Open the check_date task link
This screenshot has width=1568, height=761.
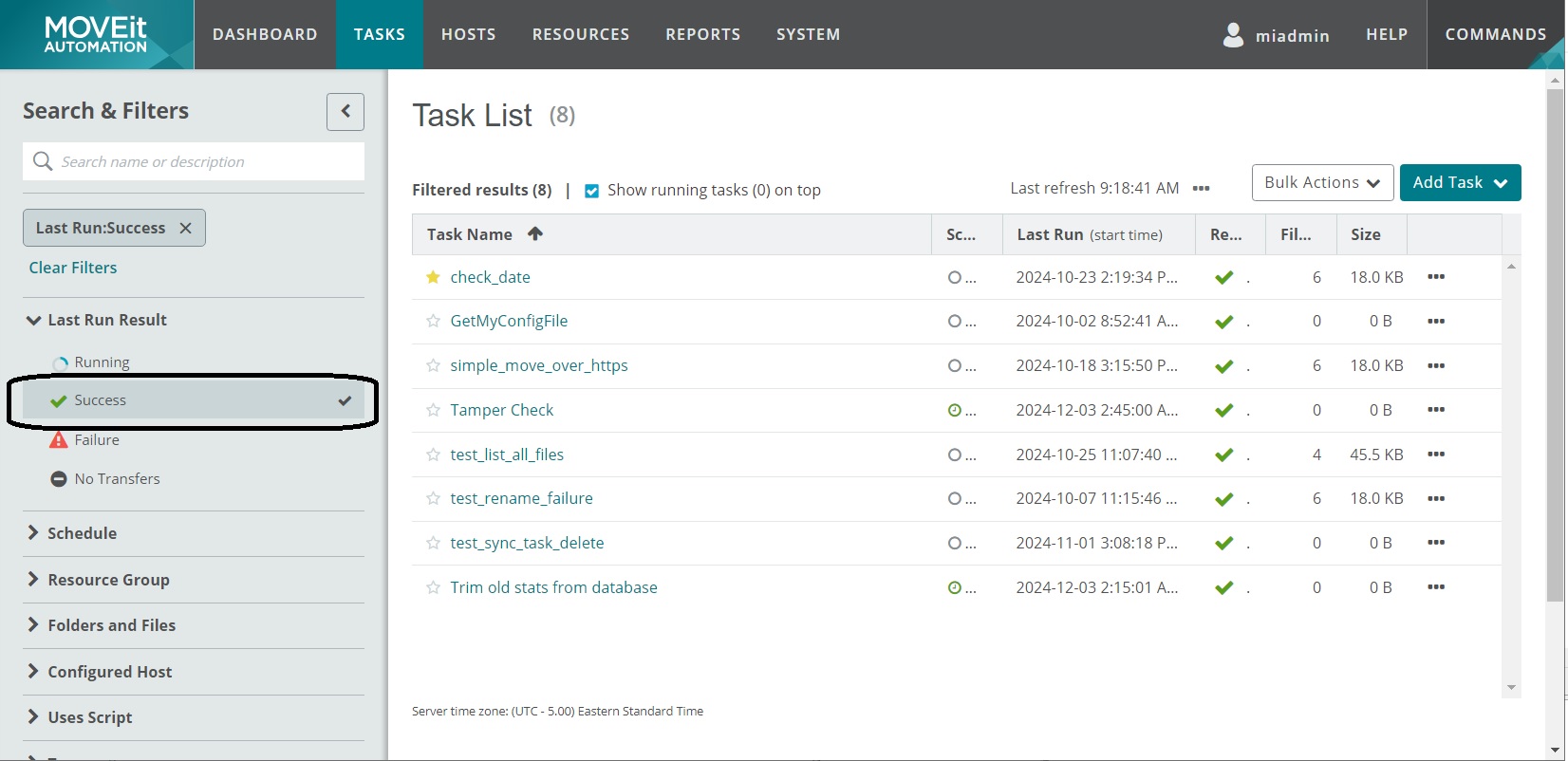point(490,277)
